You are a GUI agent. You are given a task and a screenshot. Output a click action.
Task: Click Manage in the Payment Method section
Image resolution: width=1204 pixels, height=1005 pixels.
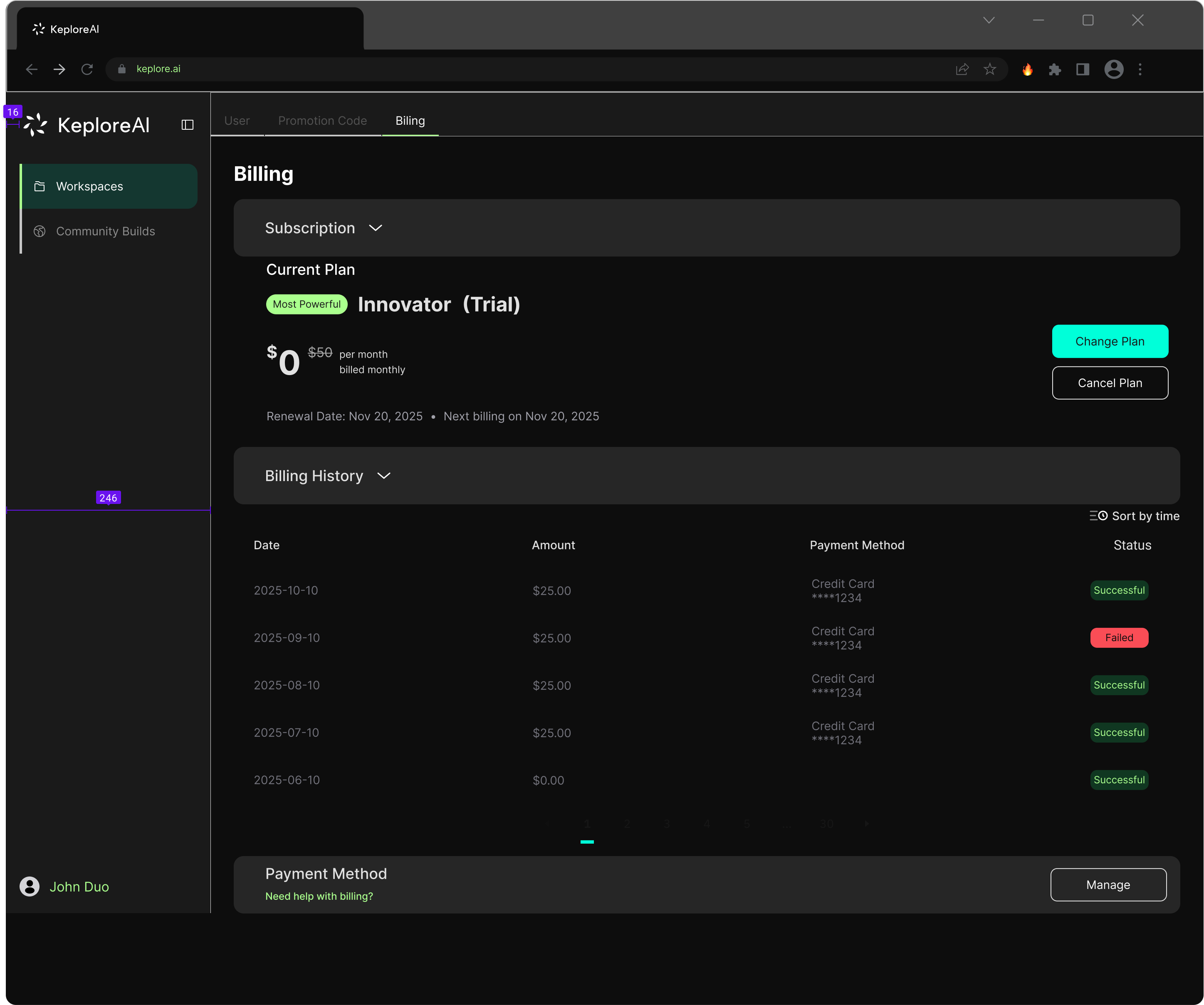[x=1108, y=884]
